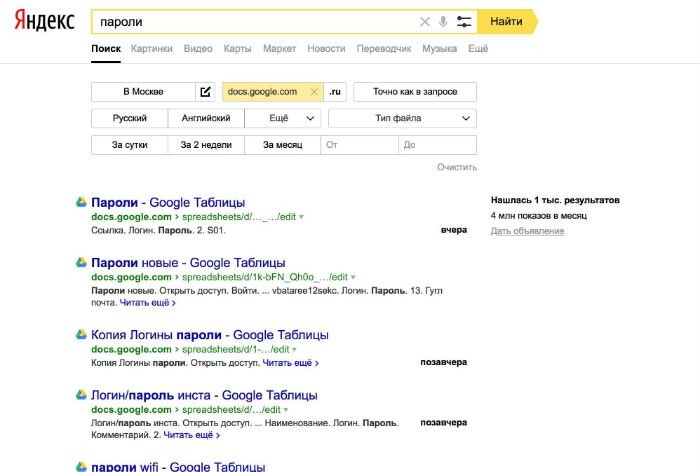Open advanced search filters icon
Screen dimensions: 700x472
coord(463,21)
